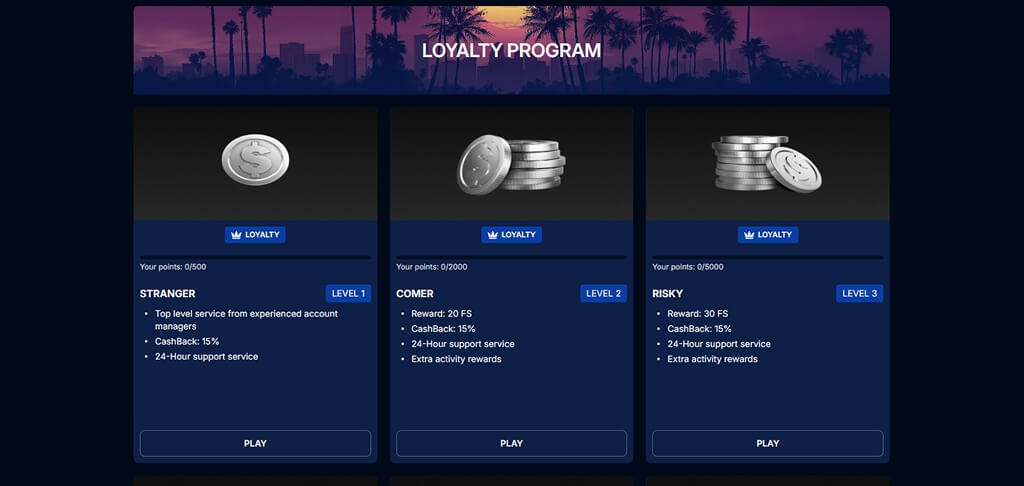Click Play on the Stranger card
1024x486 pixels.
point(255,444)
